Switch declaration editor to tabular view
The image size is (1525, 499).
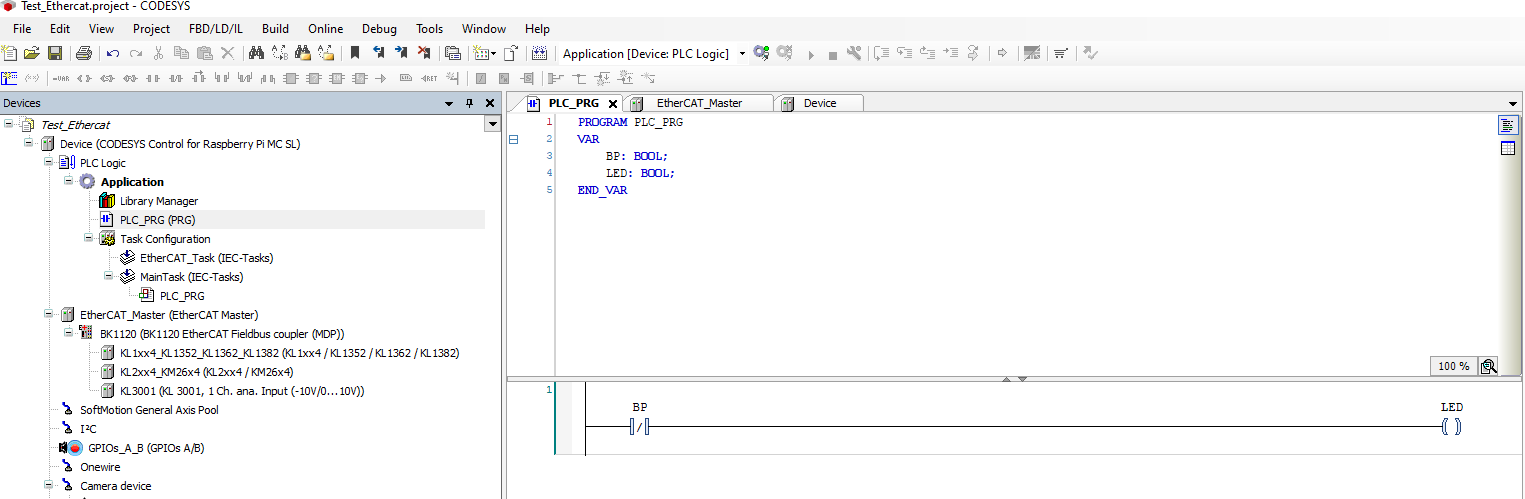click(x=1508, y=149)
